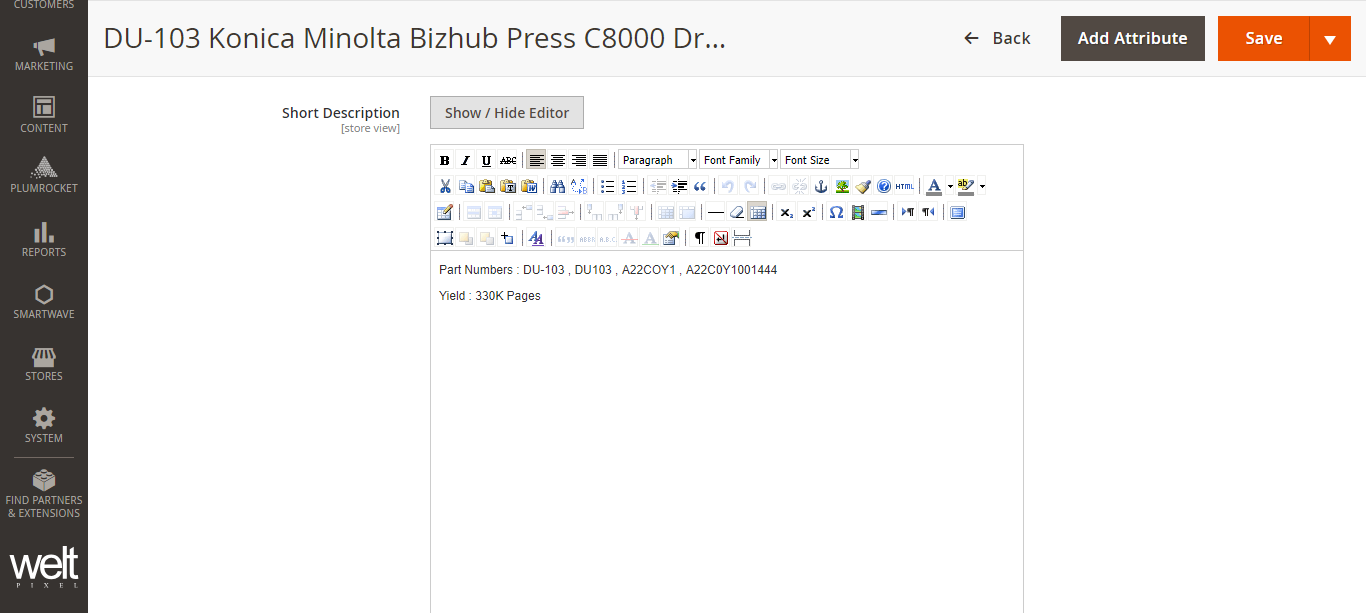Insert a new table icon
This screenshot has height=613, width=1366.
coord(445,212)
